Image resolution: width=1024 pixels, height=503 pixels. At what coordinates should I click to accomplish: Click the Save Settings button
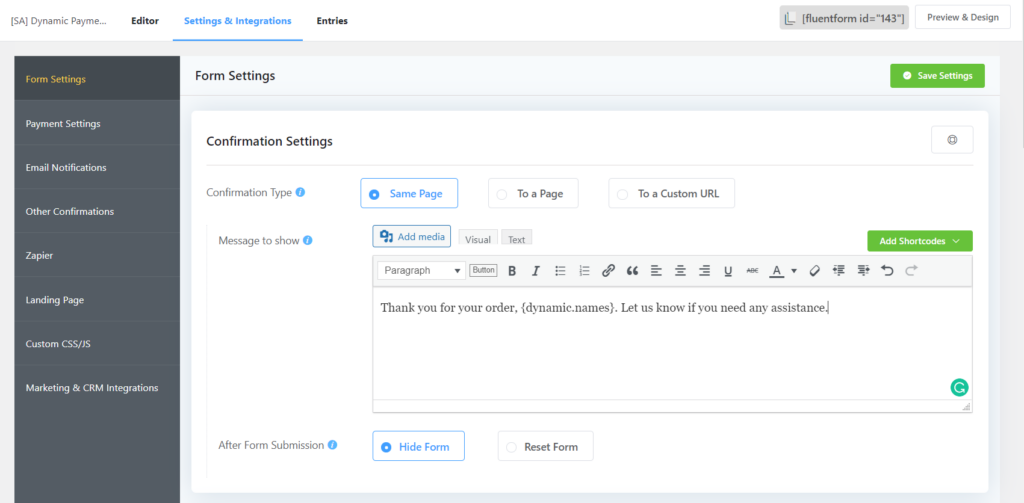[937, 76]
